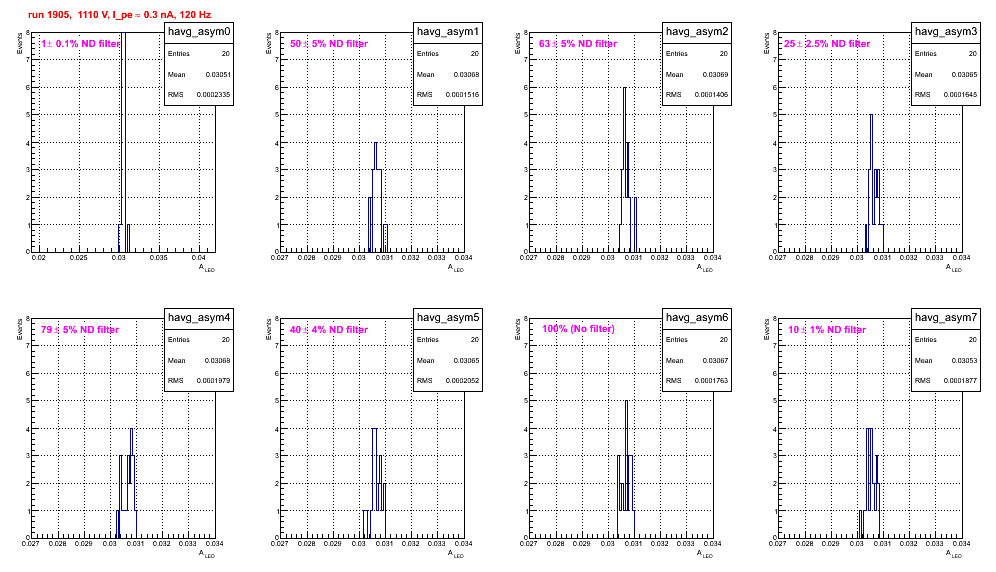Click RMS 0.0001979 in havg_asym4 stats

pos(199,381)
